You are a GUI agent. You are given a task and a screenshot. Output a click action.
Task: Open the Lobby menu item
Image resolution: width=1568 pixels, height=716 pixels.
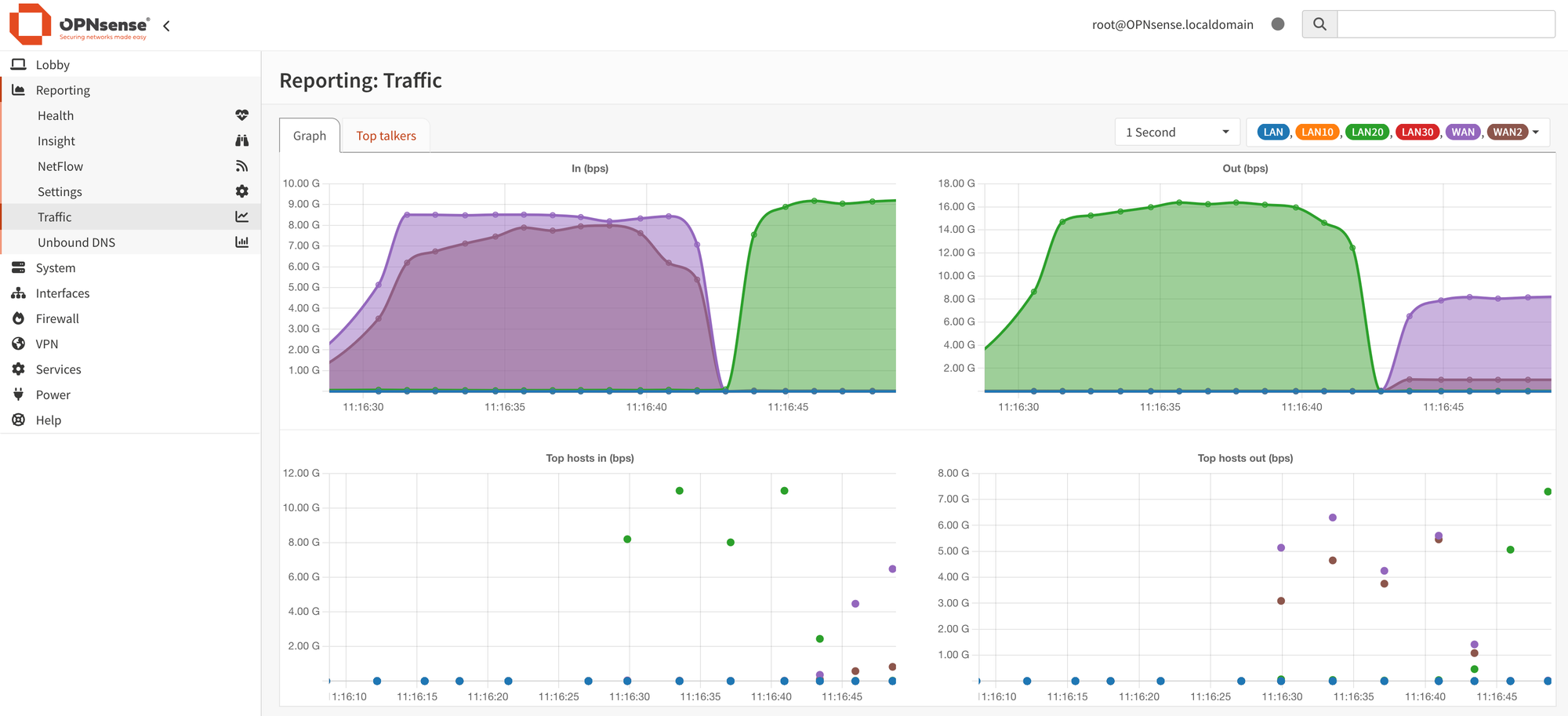coord(53,64)
